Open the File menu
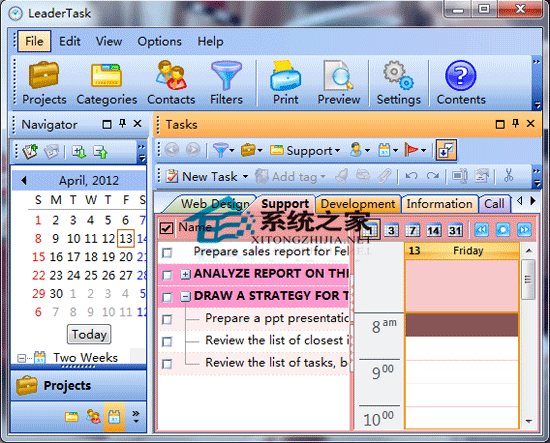 [34, 41]
